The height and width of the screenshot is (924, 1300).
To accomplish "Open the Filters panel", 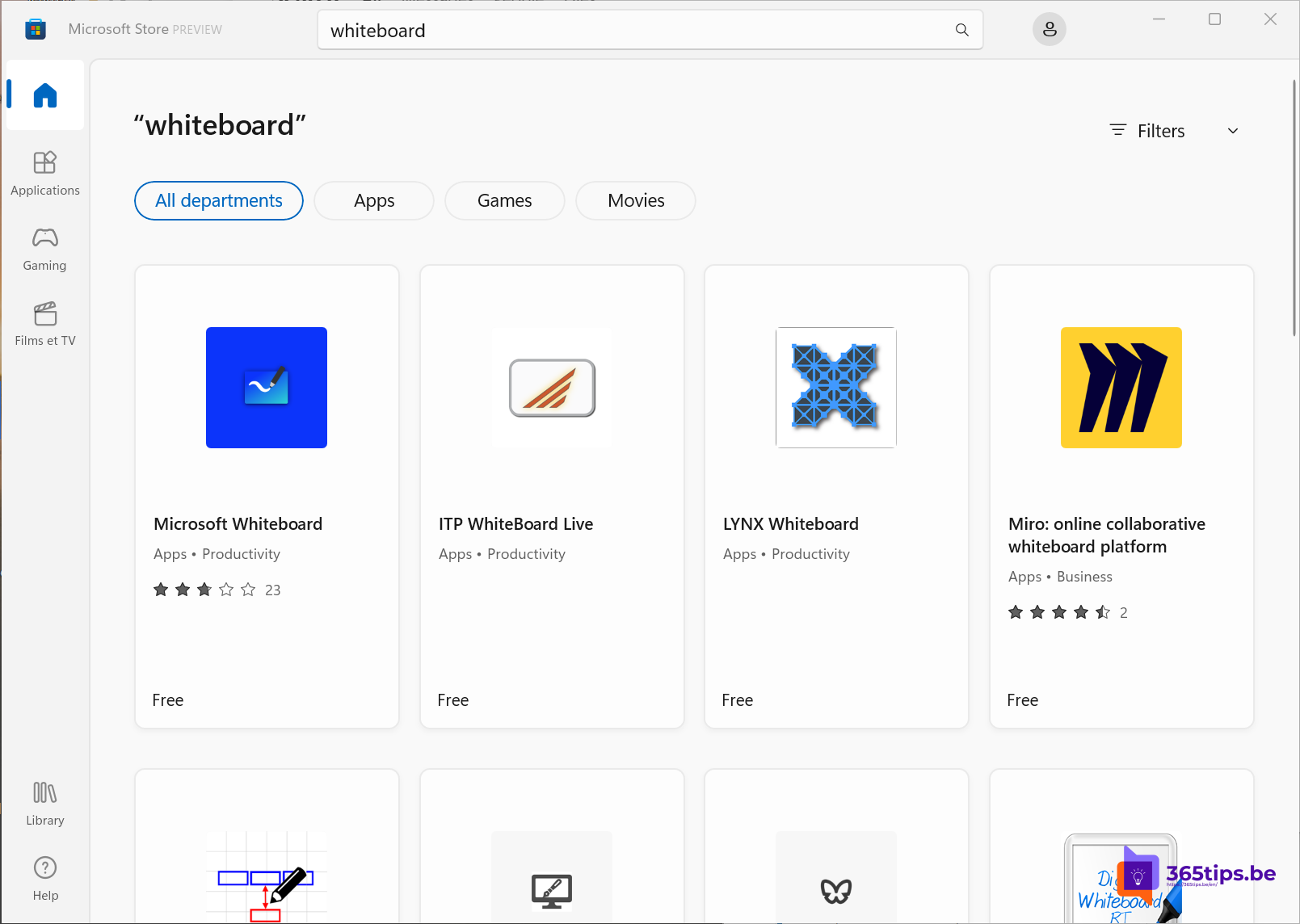I will tap(1146, 130).
